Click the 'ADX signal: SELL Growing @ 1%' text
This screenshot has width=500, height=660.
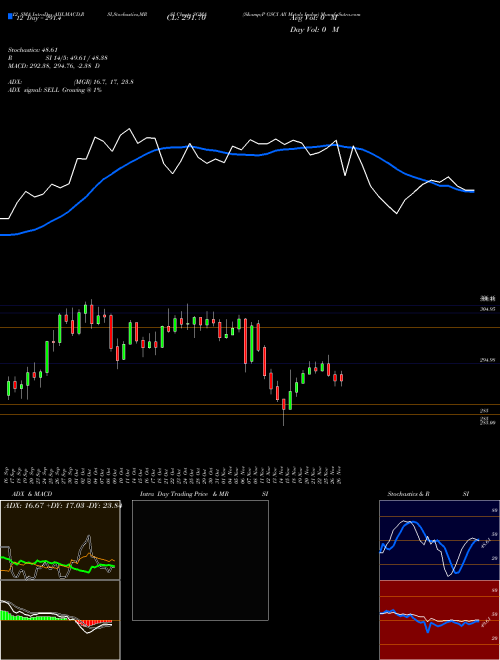55,90
